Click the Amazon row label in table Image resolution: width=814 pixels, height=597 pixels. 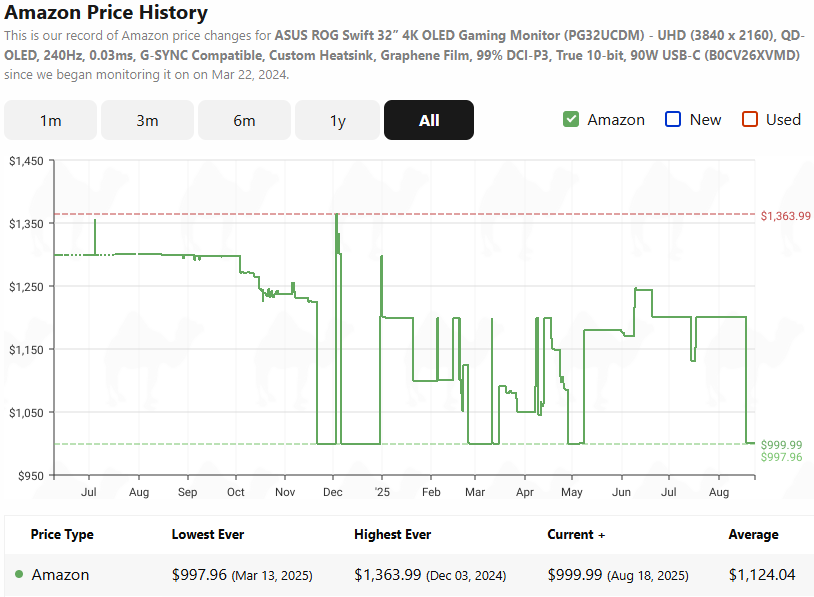[60, 575]
